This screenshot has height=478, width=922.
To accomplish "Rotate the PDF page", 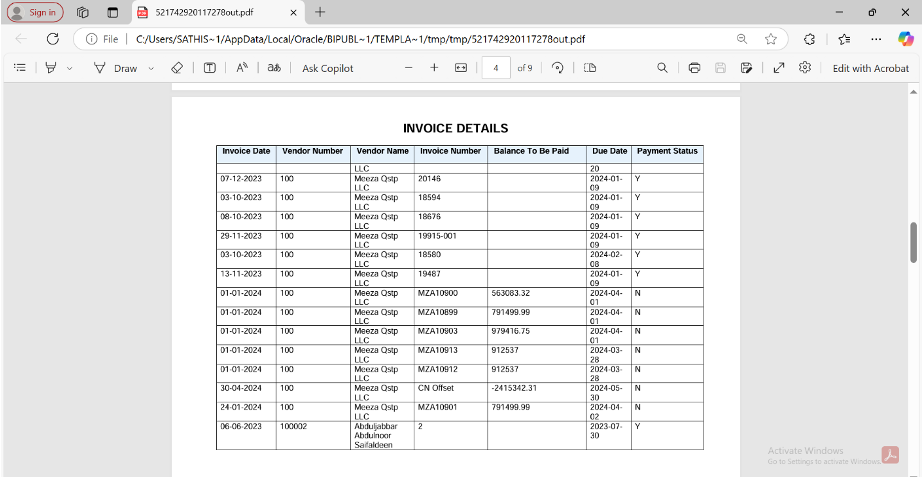I will (558, 68).
